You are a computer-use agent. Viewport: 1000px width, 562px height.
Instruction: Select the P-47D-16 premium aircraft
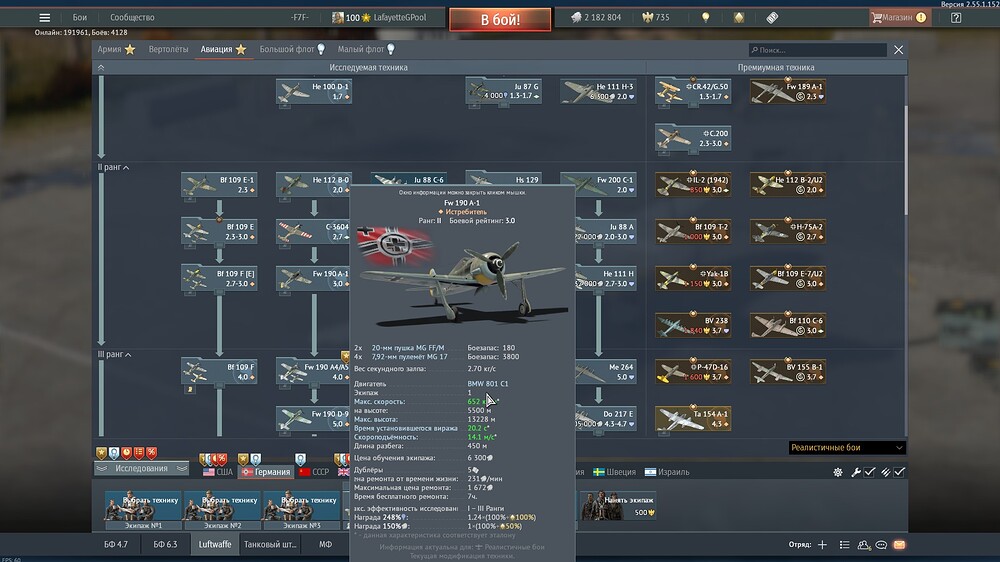click(x=693, y=372)
